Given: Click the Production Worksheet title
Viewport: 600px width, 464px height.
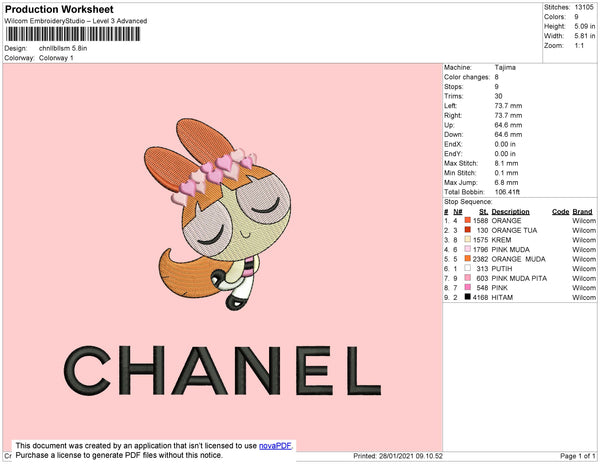Looking at the screenshot, I should click(x=59, y=9).
